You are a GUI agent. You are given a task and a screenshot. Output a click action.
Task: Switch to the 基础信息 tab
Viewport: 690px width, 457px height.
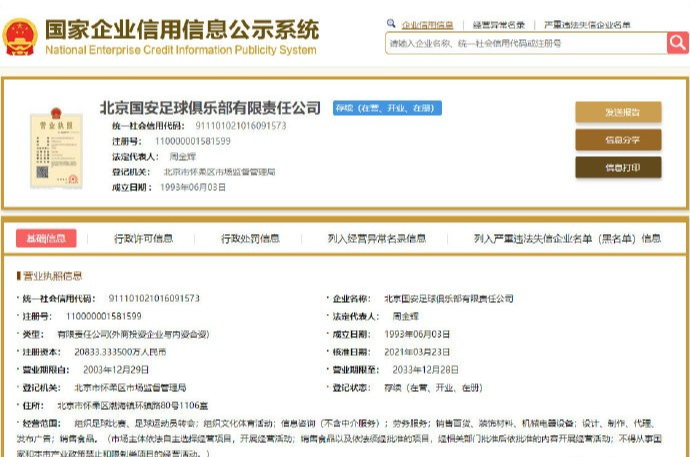coord(46,238)
